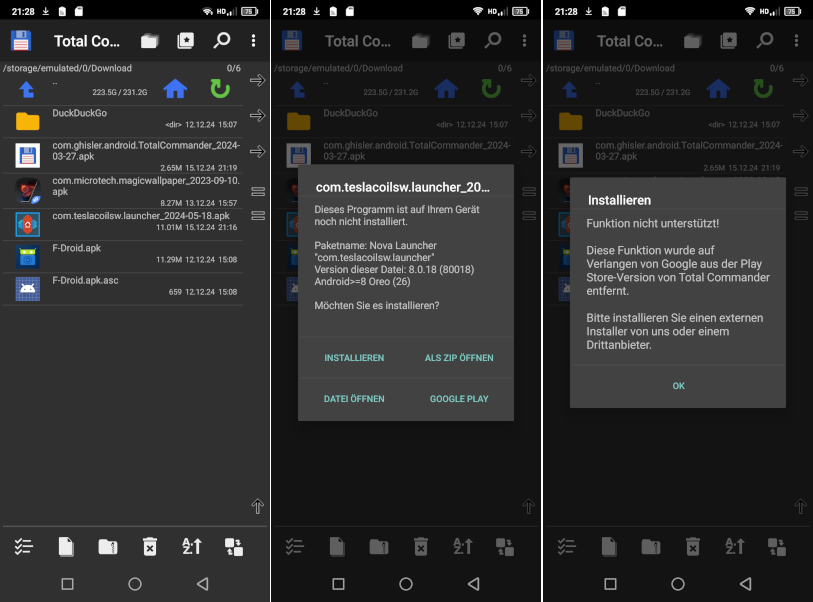The image size is (813, 602).
Task: Select com.ghisler.android.TotalCommander apk, left screen
Action: [123, 156]
